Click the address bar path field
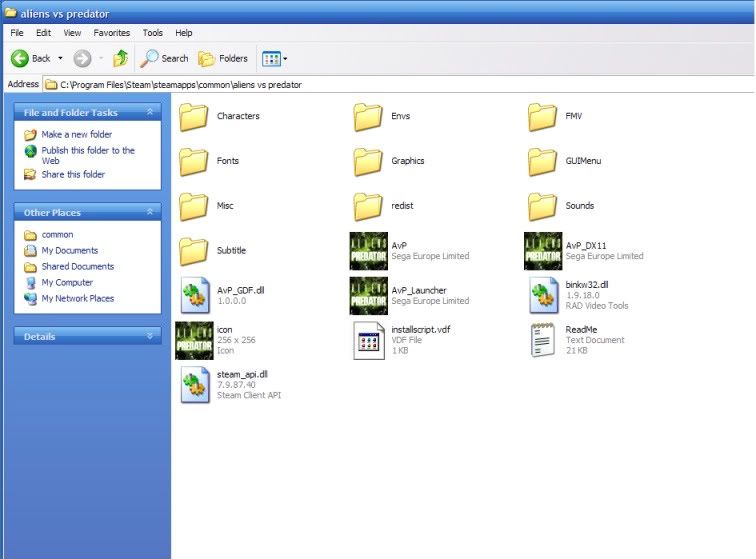 [x=399, y=85]
